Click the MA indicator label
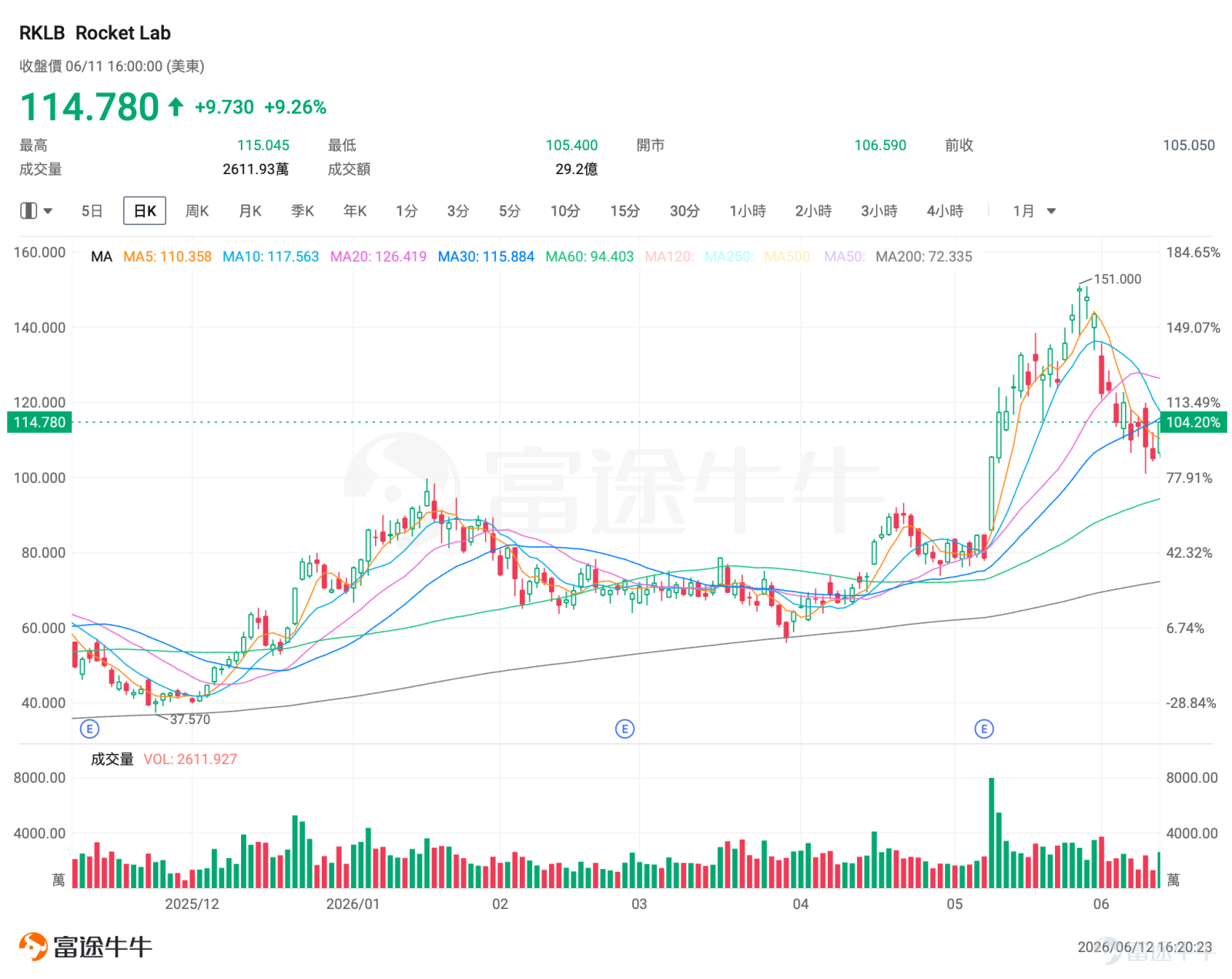This screenshot has height=979, width=1232. coord(102,256)
